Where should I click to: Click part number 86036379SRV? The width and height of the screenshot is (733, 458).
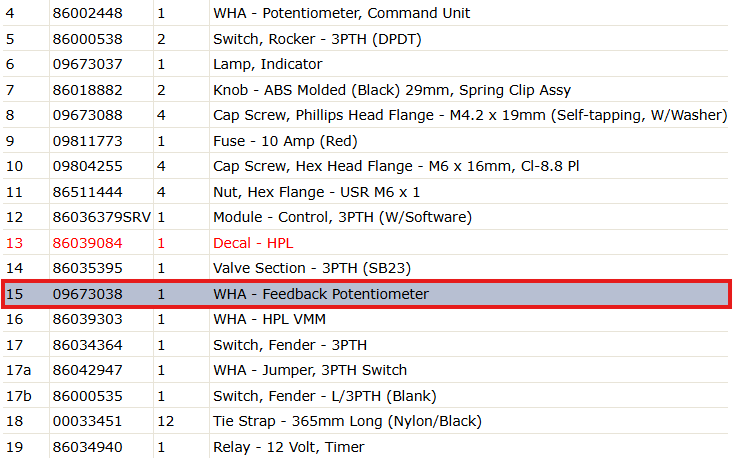102,217
